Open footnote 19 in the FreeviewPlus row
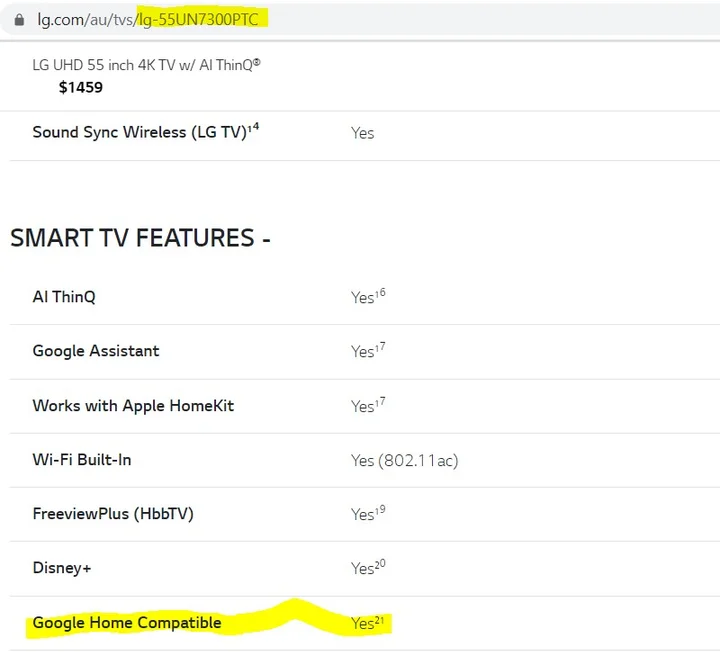720x655 pixels. coord(381,509)
